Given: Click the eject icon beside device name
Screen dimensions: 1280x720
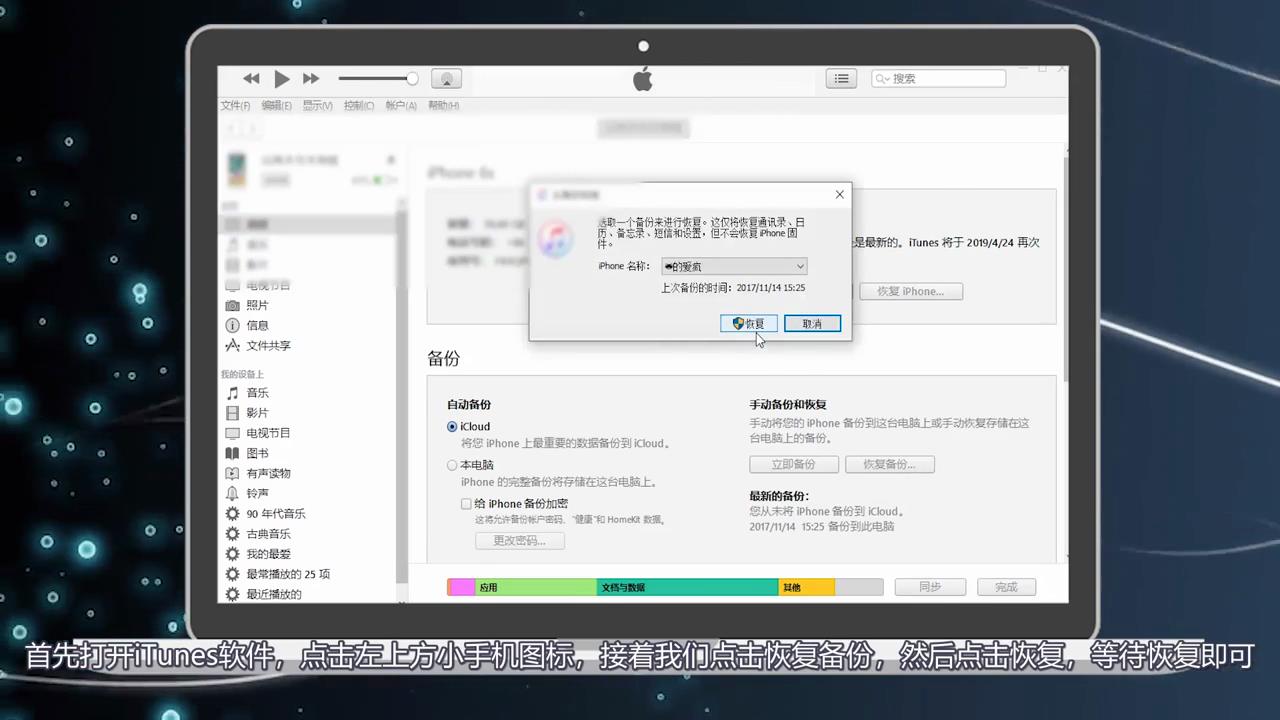Looking at the screenshot, I should (391, 160).
